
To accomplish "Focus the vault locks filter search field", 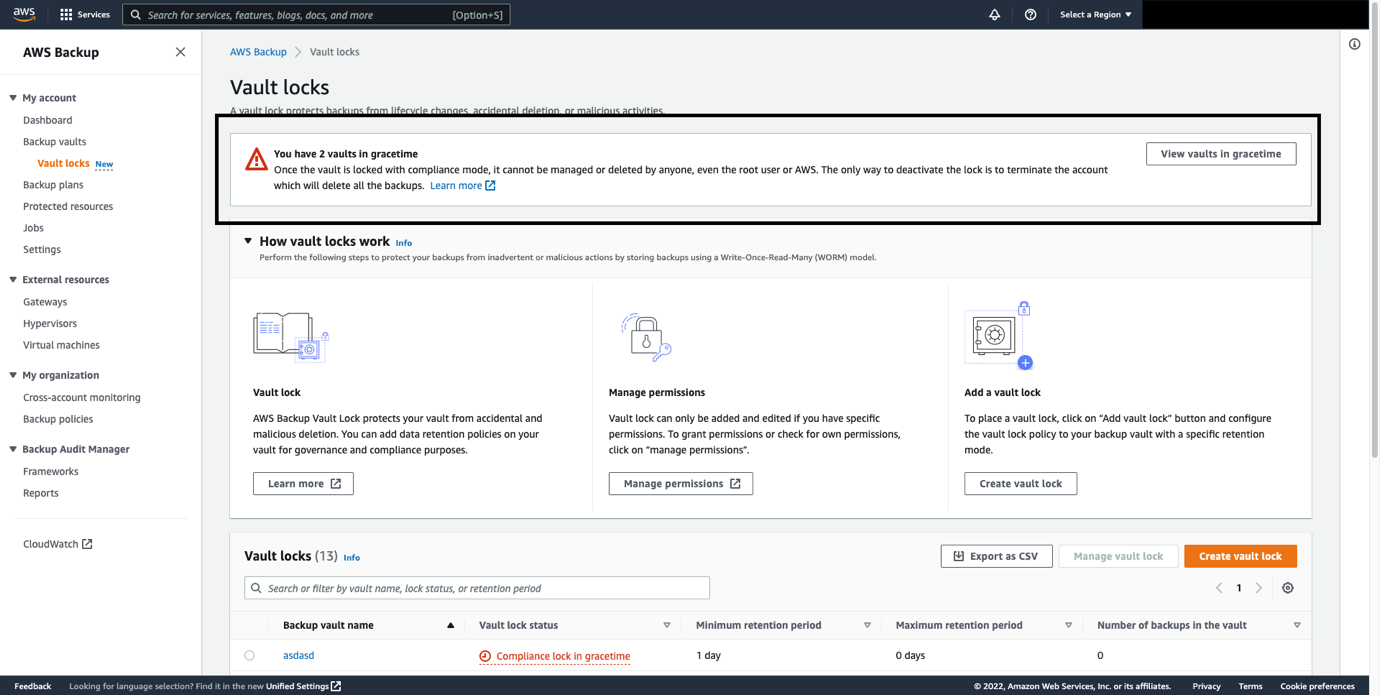I will pos(477,588).
